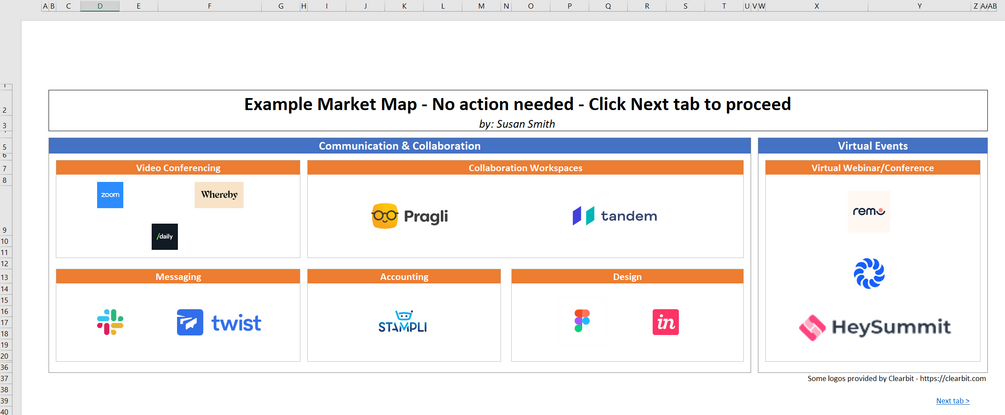Select column D header
The width and height of the screenshot is (1005, 415).
pos(100,6)
